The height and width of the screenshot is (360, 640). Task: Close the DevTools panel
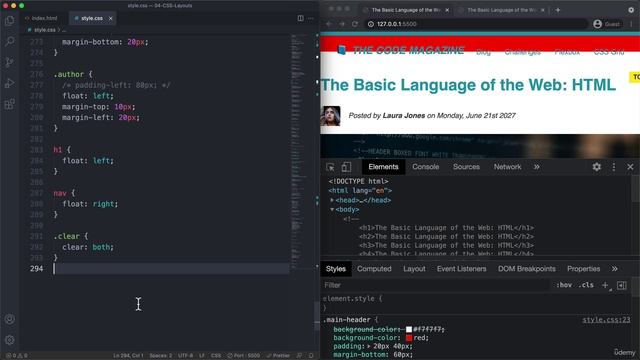(630, 167)
